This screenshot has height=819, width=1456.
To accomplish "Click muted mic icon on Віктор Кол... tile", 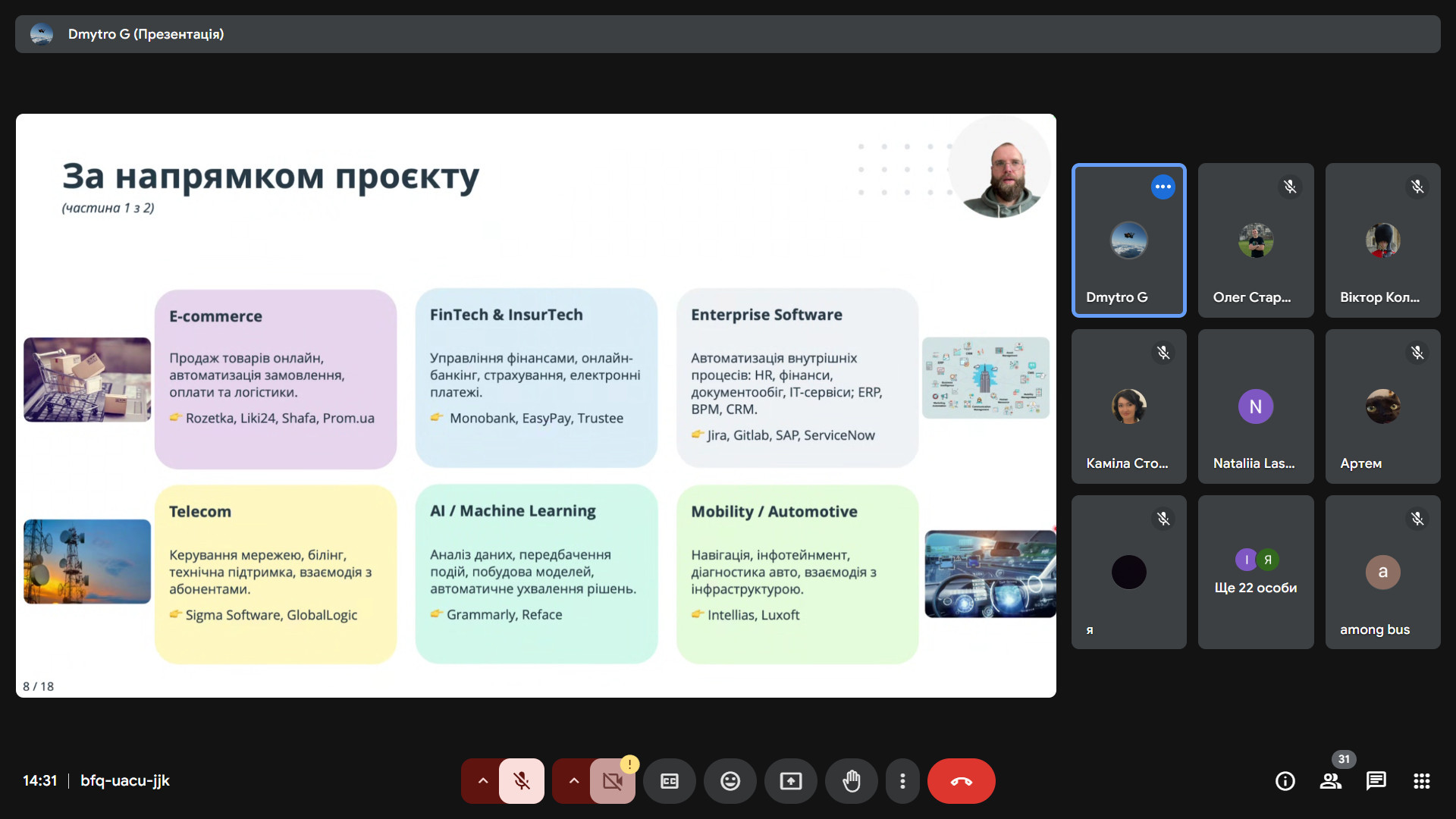I will [1417, 187].
